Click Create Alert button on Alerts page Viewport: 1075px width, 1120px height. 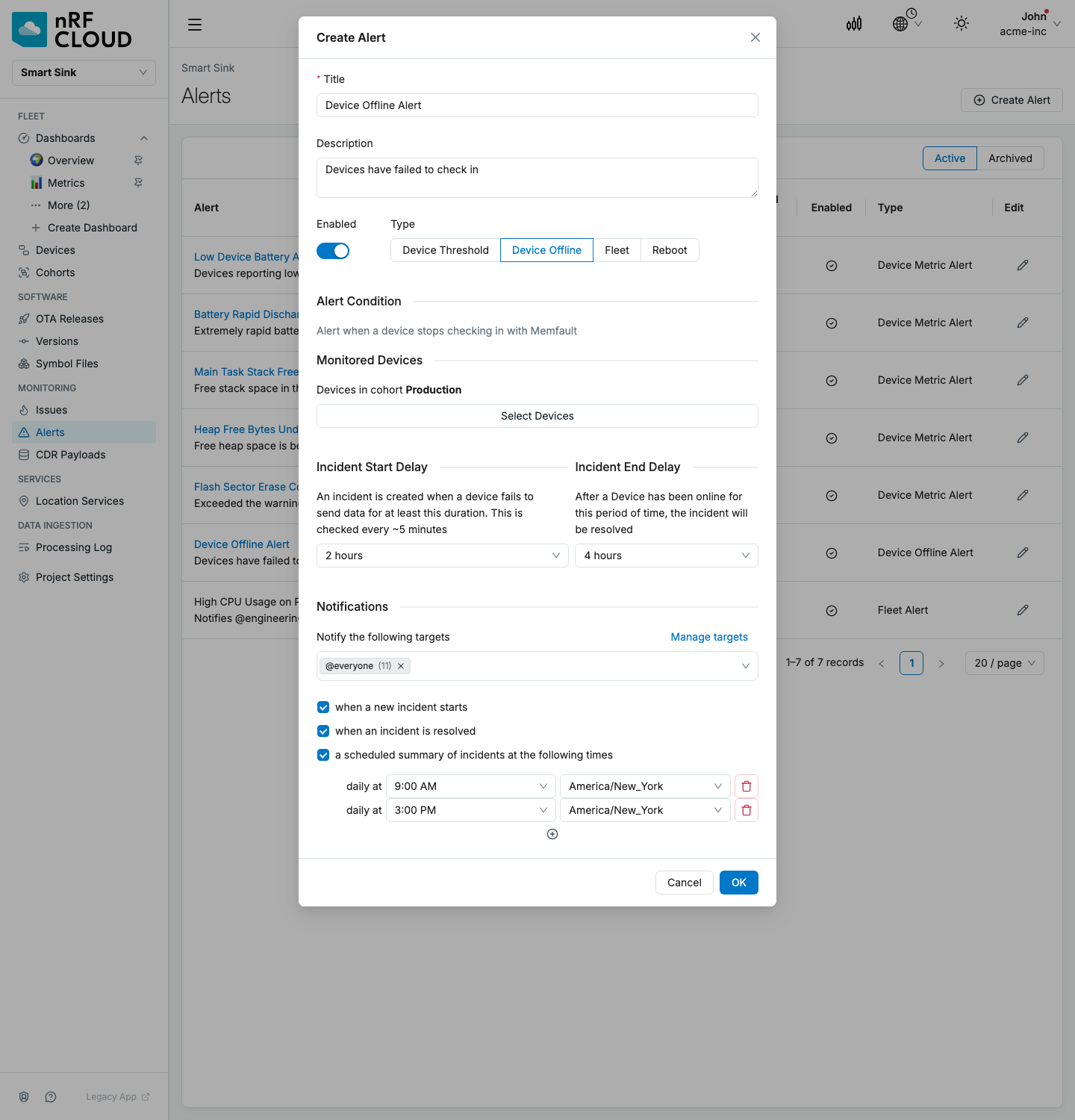[x=1012, y=100]
